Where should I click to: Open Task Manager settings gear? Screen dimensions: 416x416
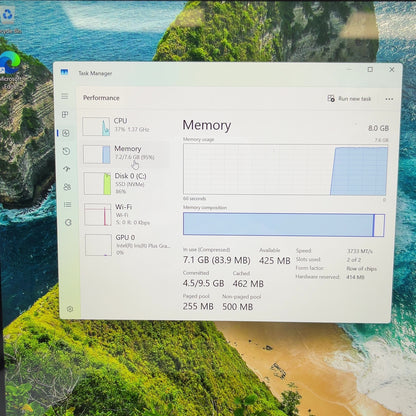coord(70,309)
